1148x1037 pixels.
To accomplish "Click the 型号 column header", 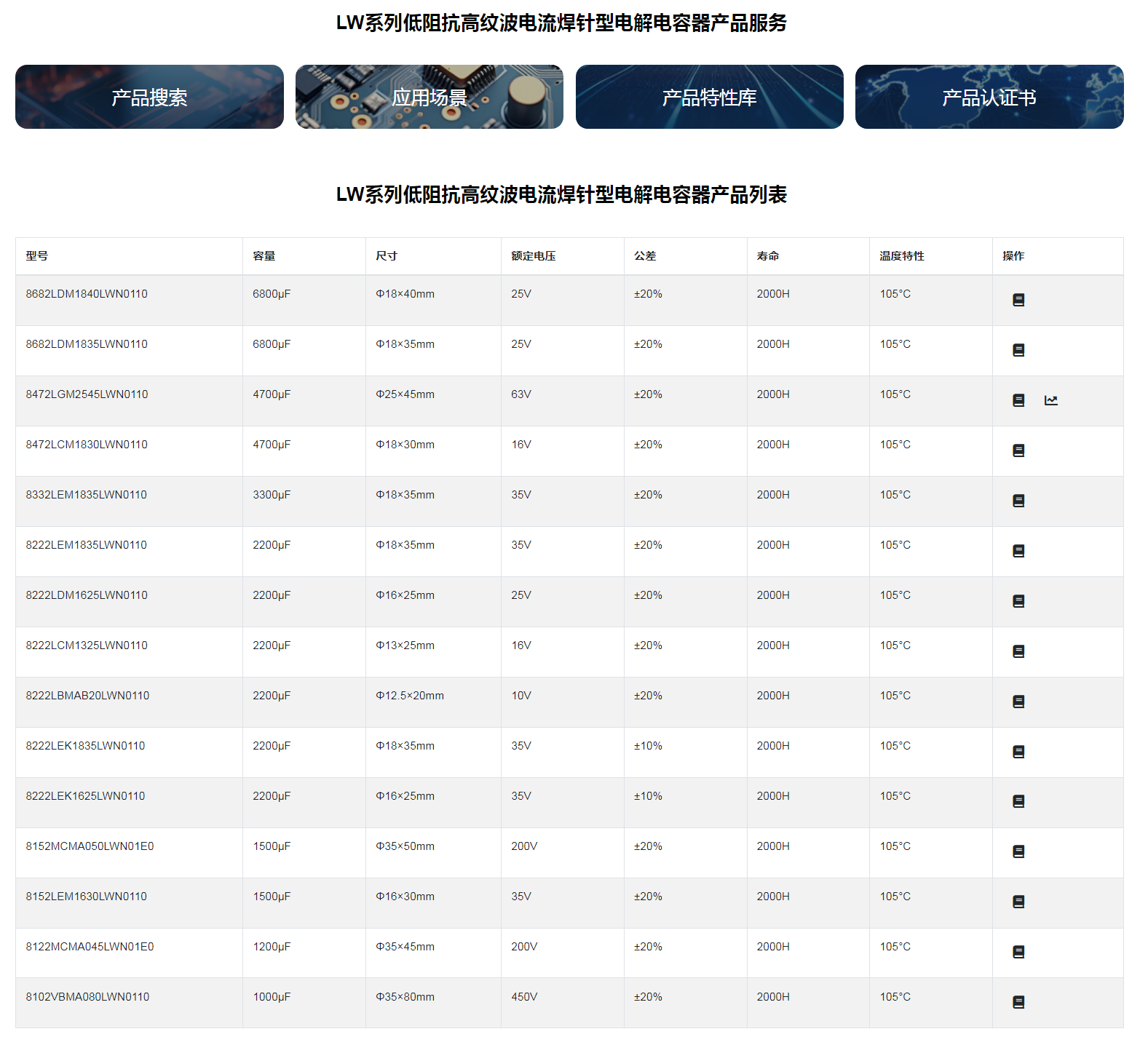I will [37, 256].
